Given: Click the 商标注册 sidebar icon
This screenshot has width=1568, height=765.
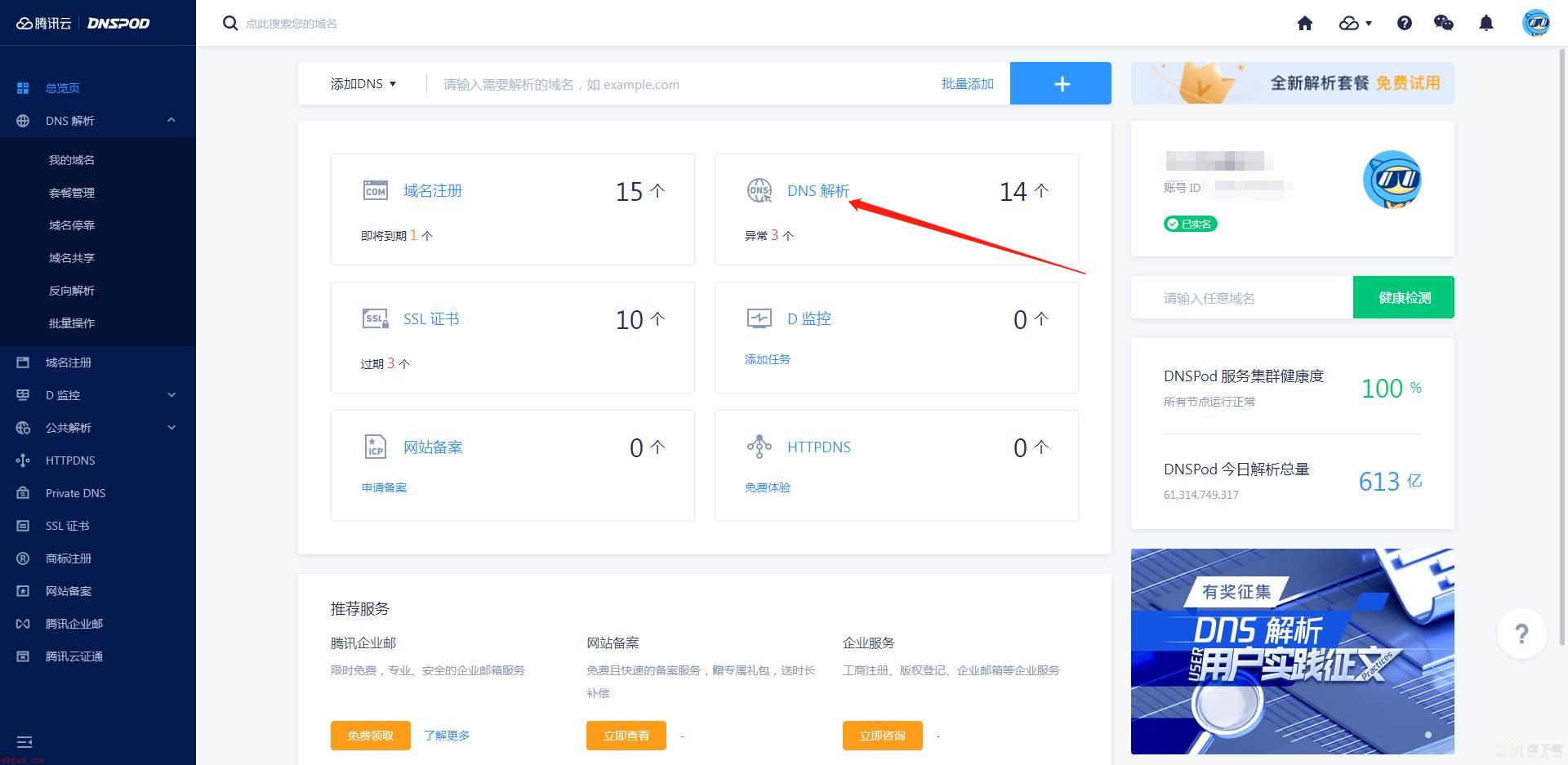Looking at the screenshot, I should 23,558.
